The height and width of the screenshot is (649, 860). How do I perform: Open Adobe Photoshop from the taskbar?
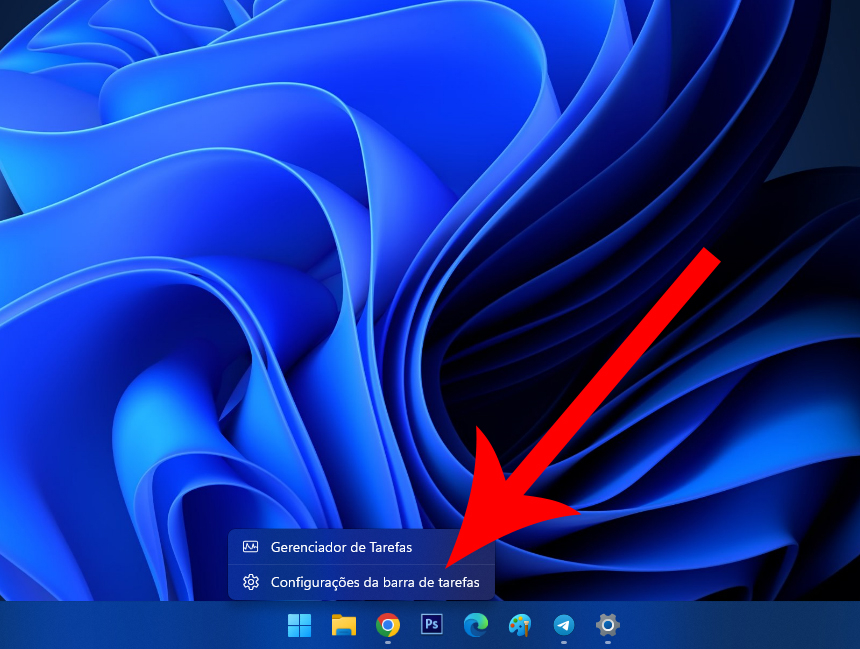(432, 624)
